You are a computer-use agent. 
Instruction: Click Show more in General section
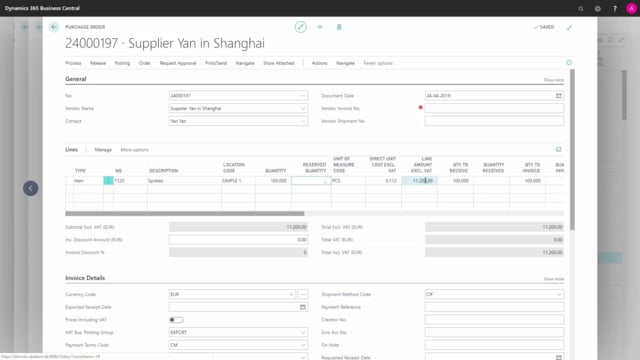(x=553, y=80)
